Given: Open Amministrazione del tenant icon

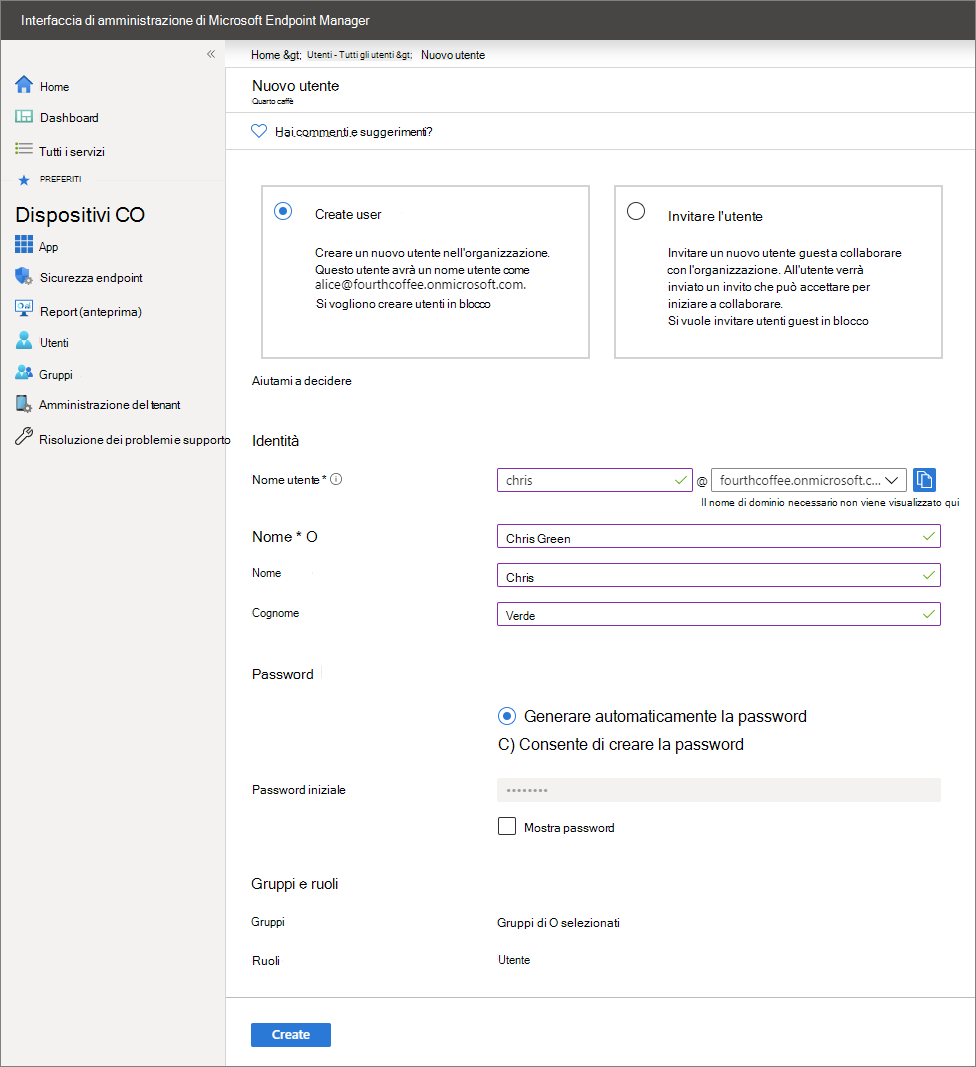Looking at the screenshot, I should [24, 404].
